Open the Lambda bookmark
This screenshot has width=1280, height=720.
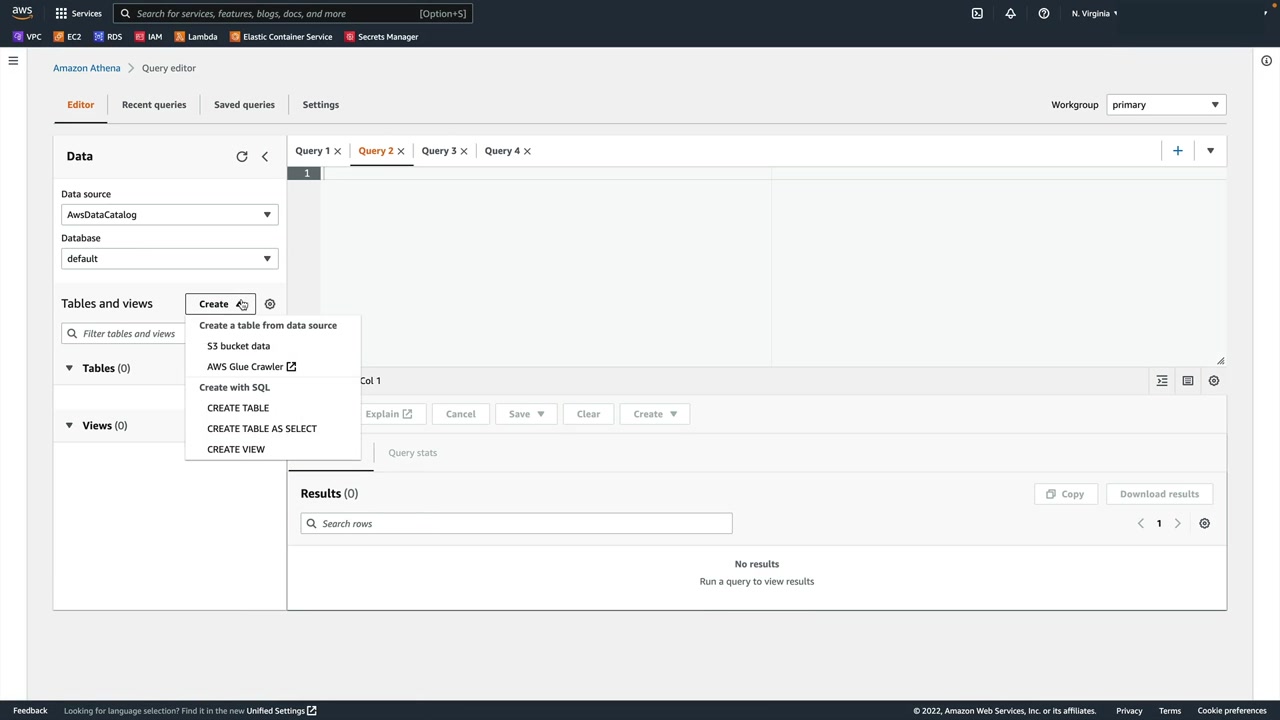195,37
